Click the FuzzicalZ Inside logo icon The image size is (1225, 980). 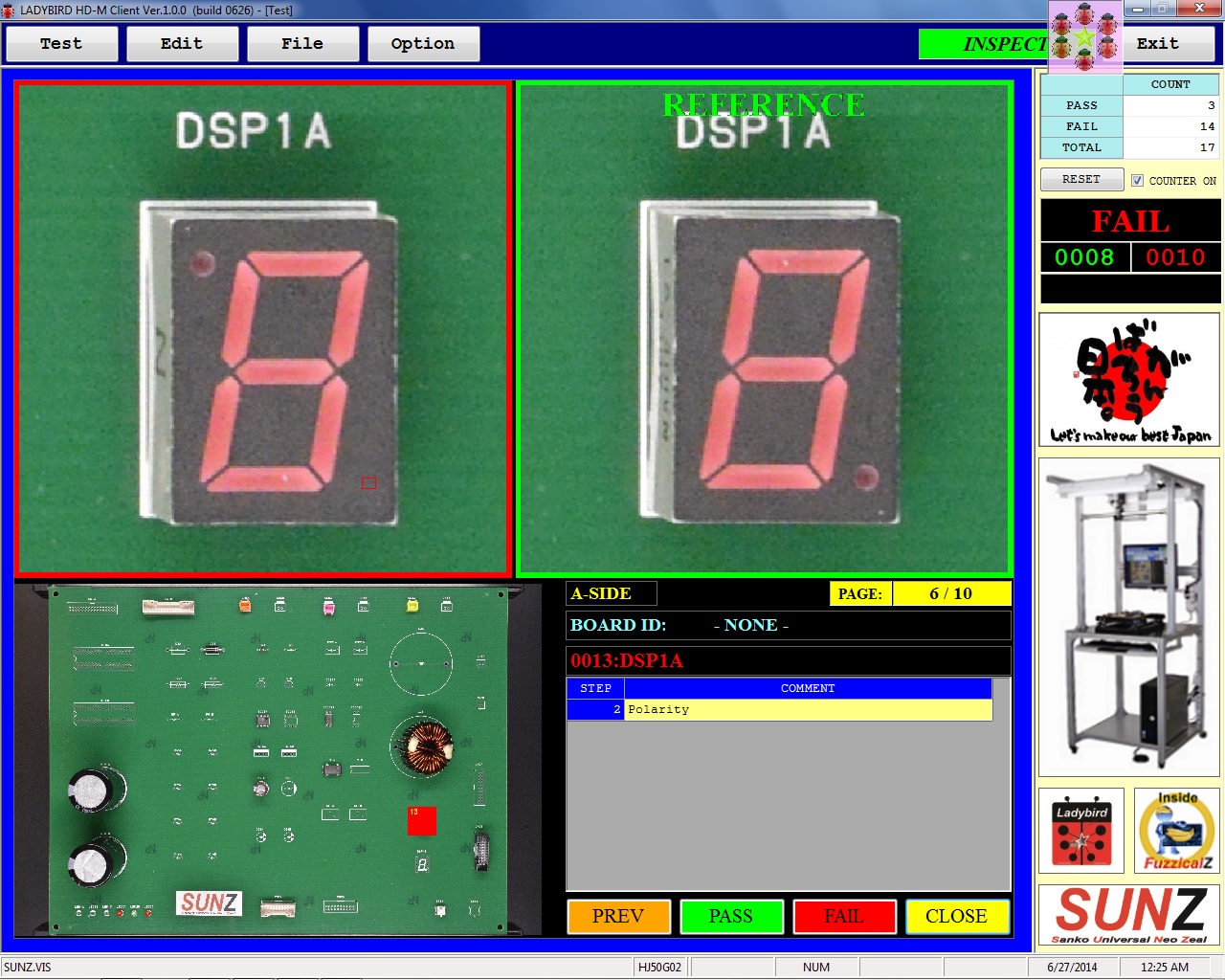1177,831
